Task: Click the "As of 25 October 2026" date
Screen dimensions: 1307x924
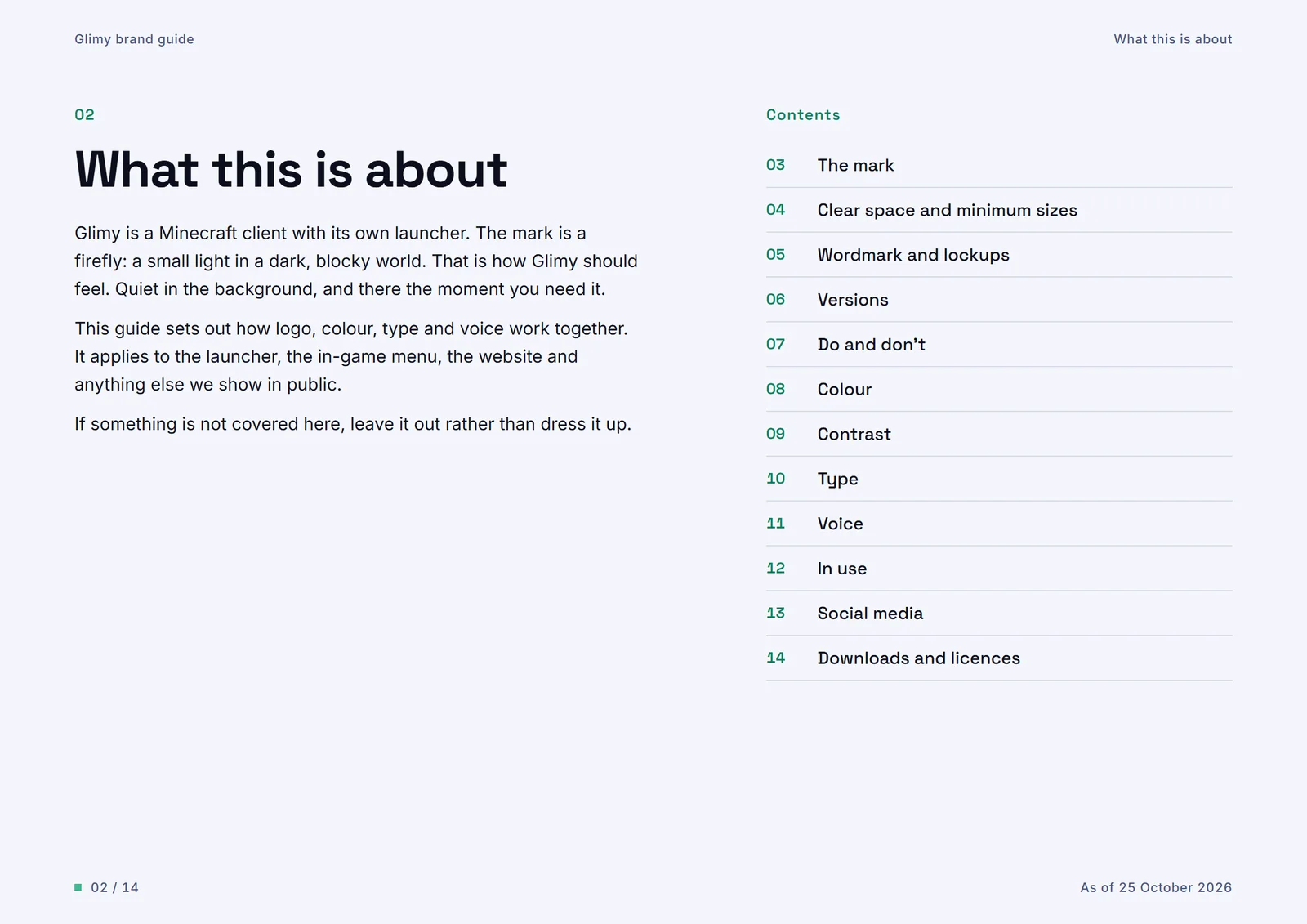Action: 1156,887
